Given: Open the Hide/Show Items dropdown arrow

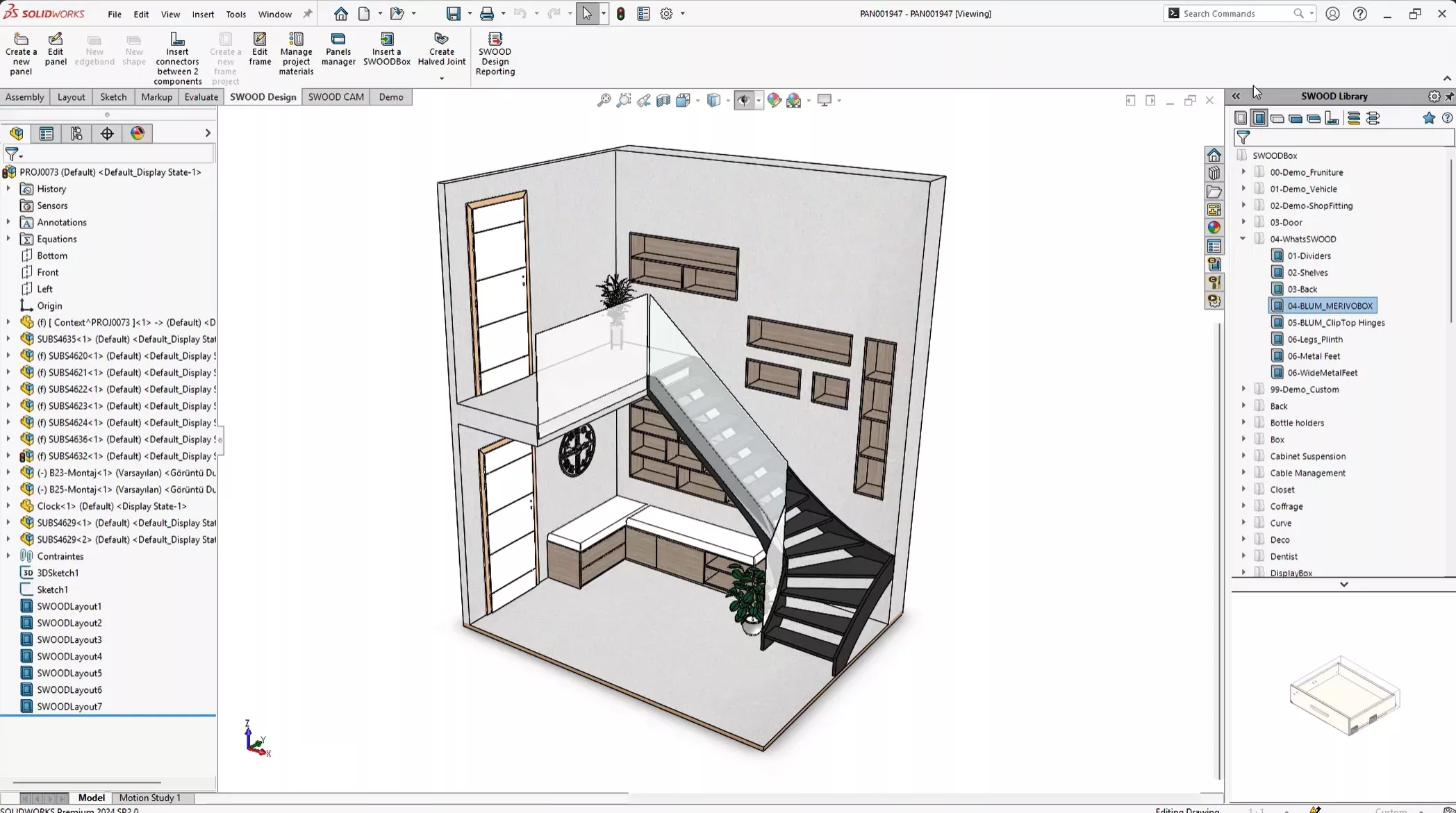Looking at the screenshot, I should 758,100.
